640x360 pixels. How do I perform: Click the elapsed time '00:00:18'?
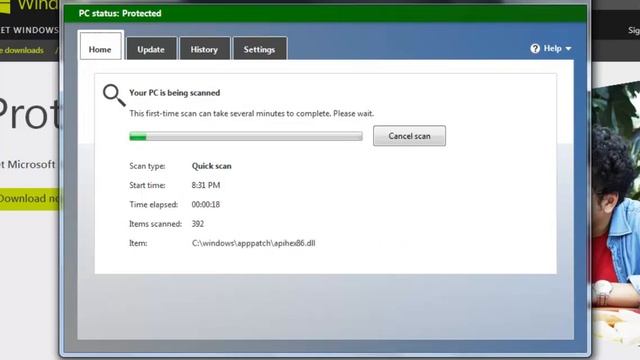pyautogui.click(x=206, y=204)
